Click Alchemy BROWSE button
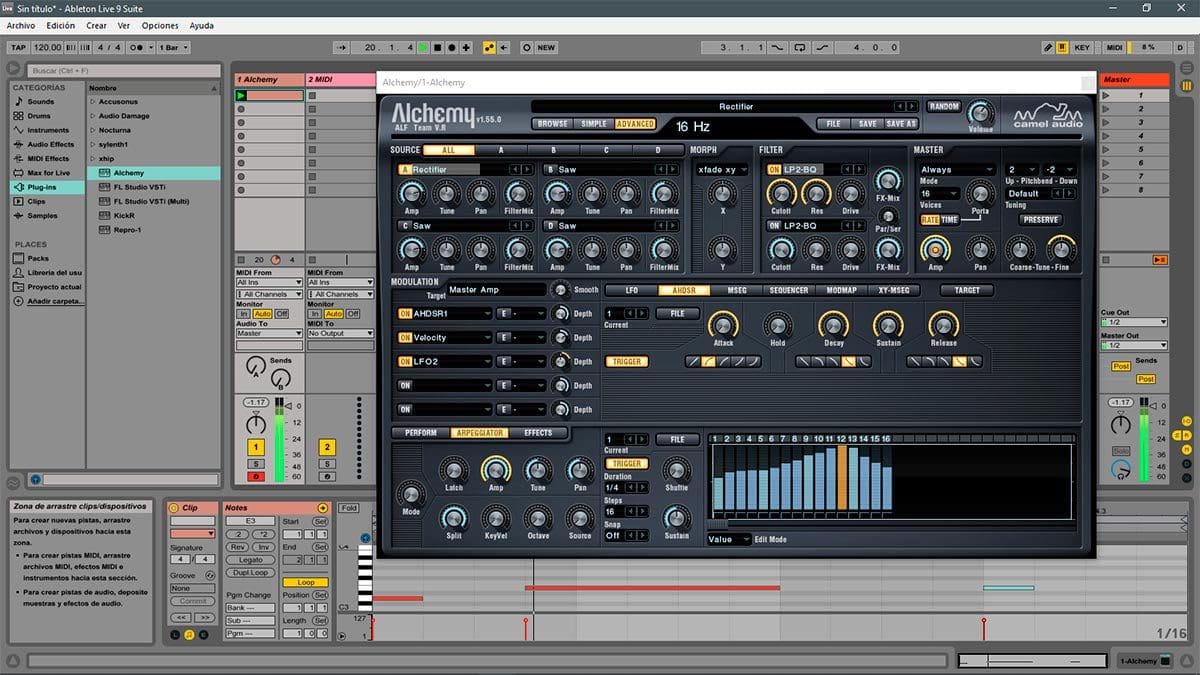 553,124
